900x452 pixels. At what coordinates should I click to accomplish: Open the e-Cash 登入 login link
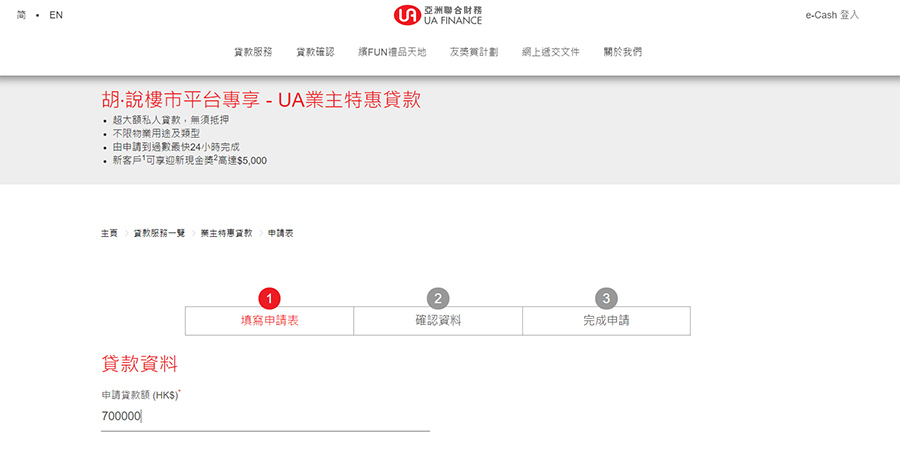click(x=832, y=15)
